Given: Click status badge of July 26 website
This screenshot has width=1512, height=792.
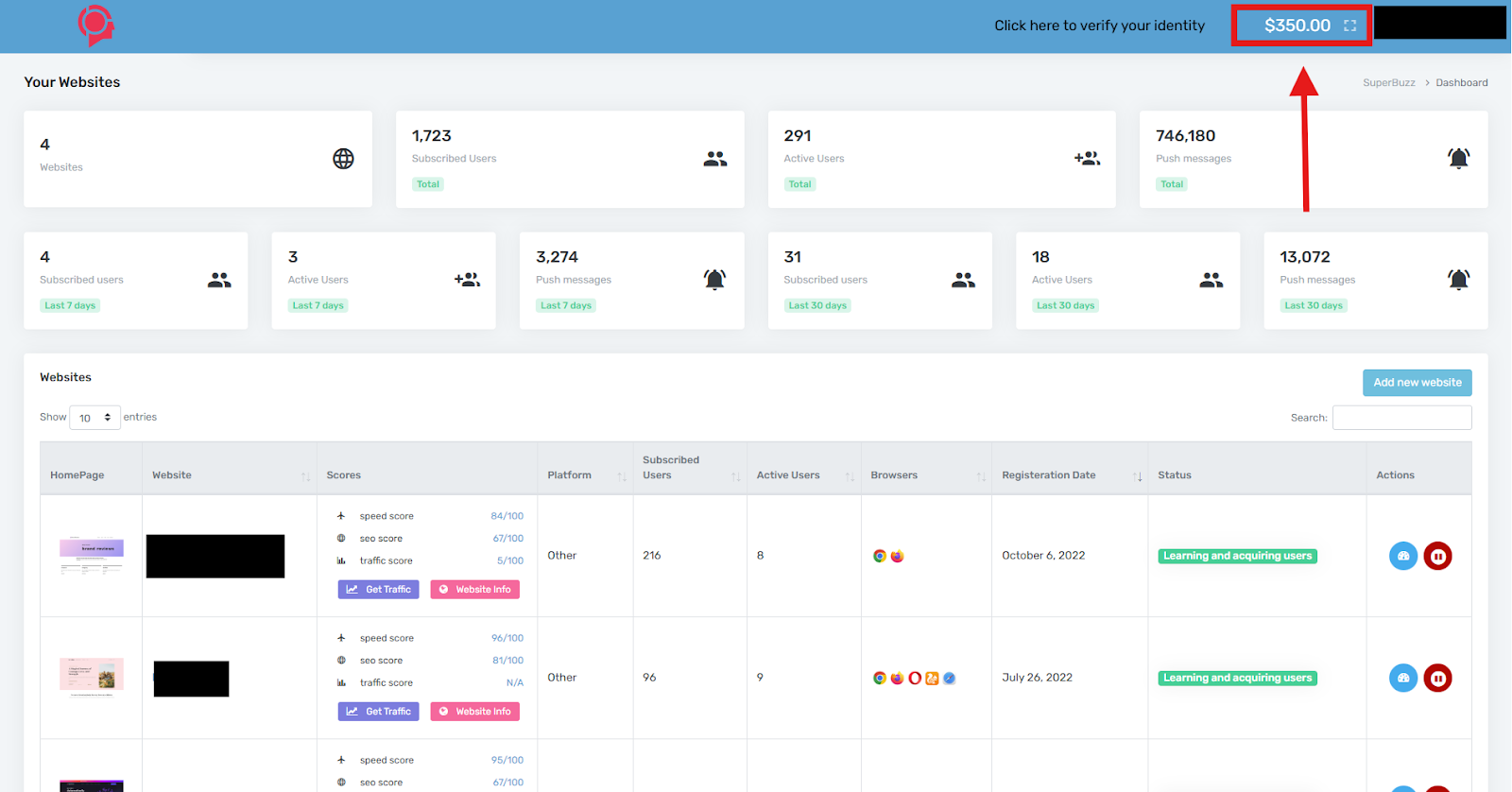Looking at the screenshot, I should coord(1237,678).
